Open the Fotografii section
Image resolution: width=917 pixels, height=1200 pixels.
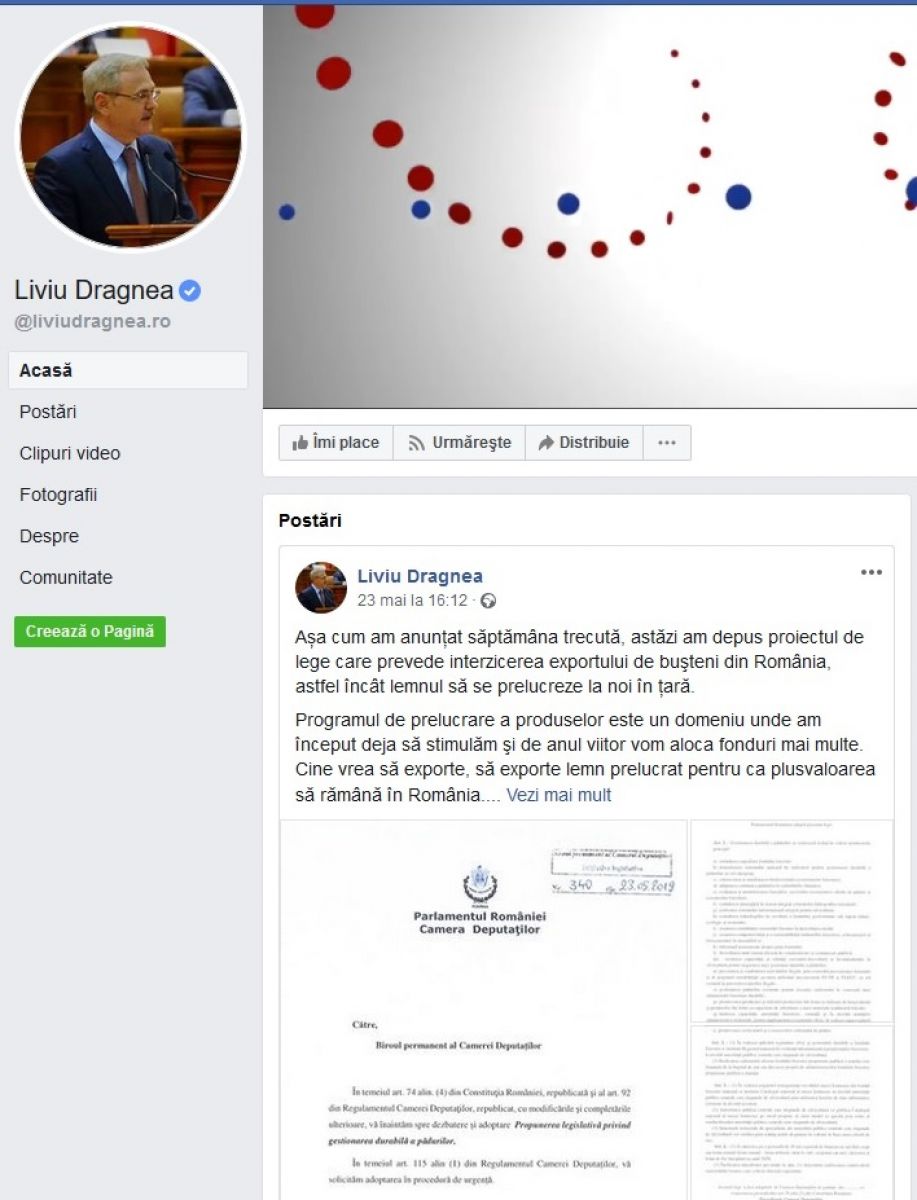click(x=58, y=495)
